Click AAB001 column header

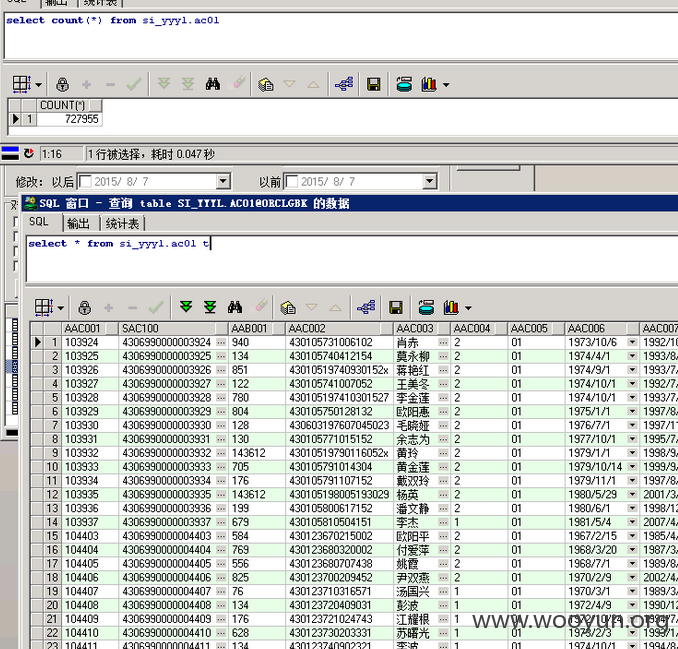(x=257, y=328)
